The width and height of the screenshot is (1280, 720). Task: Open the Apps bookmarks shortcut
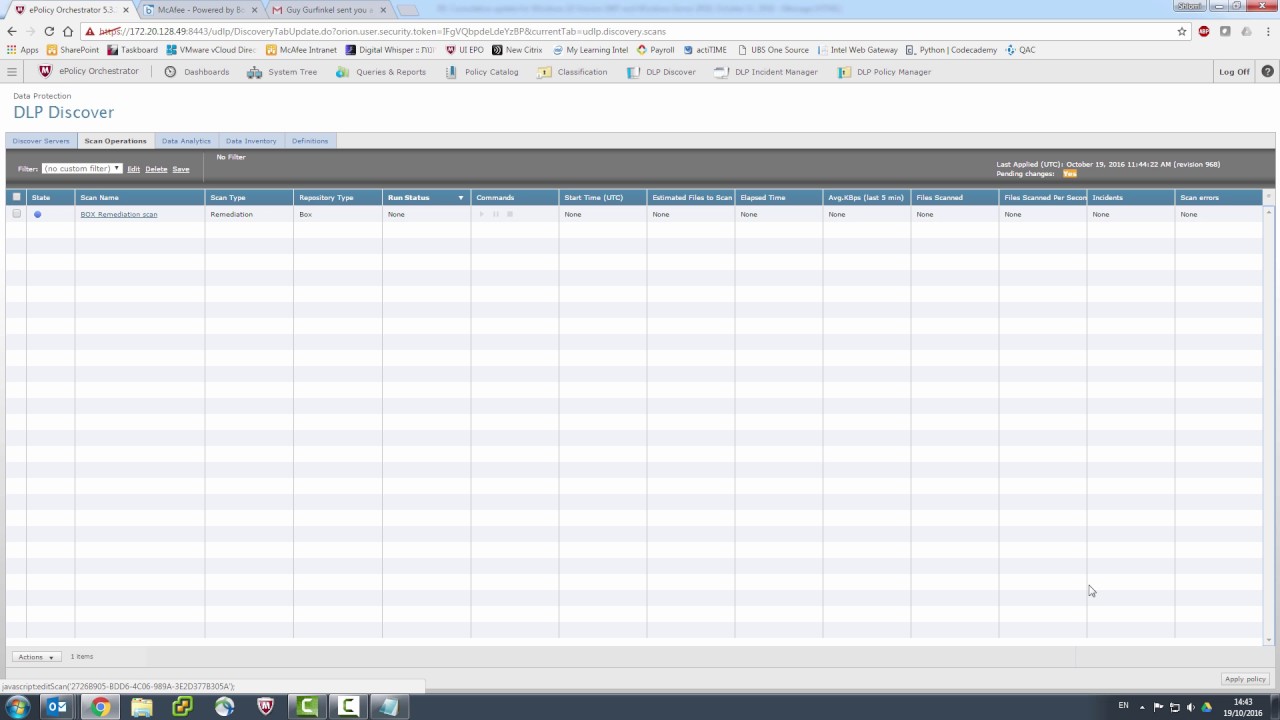[22, 50]
